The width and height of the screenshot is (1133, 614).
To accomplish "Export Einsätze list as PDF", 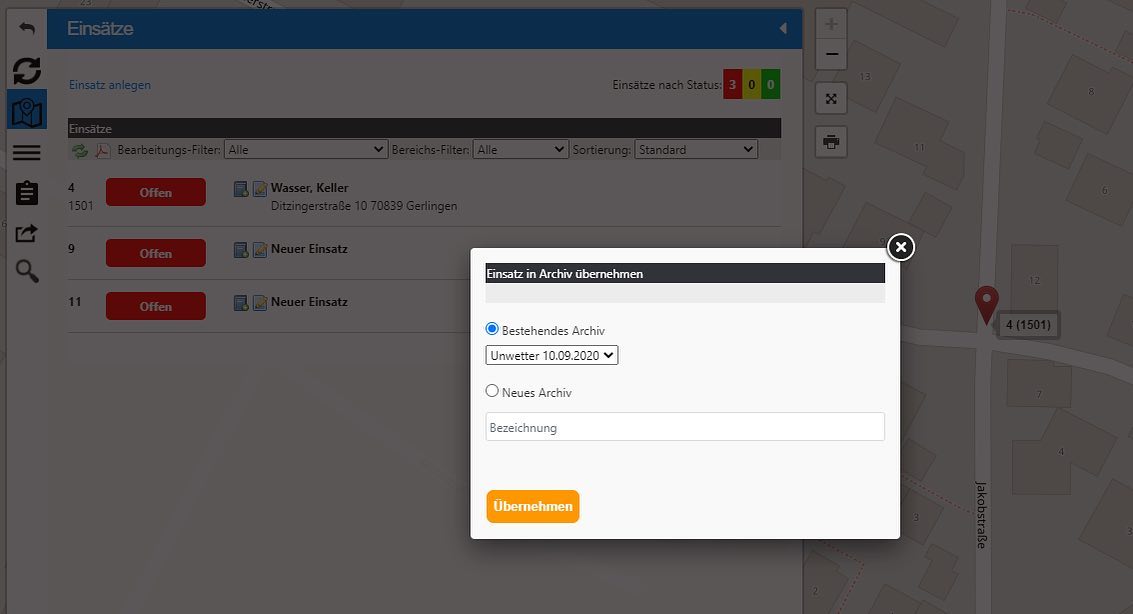I will coord(102,150).
